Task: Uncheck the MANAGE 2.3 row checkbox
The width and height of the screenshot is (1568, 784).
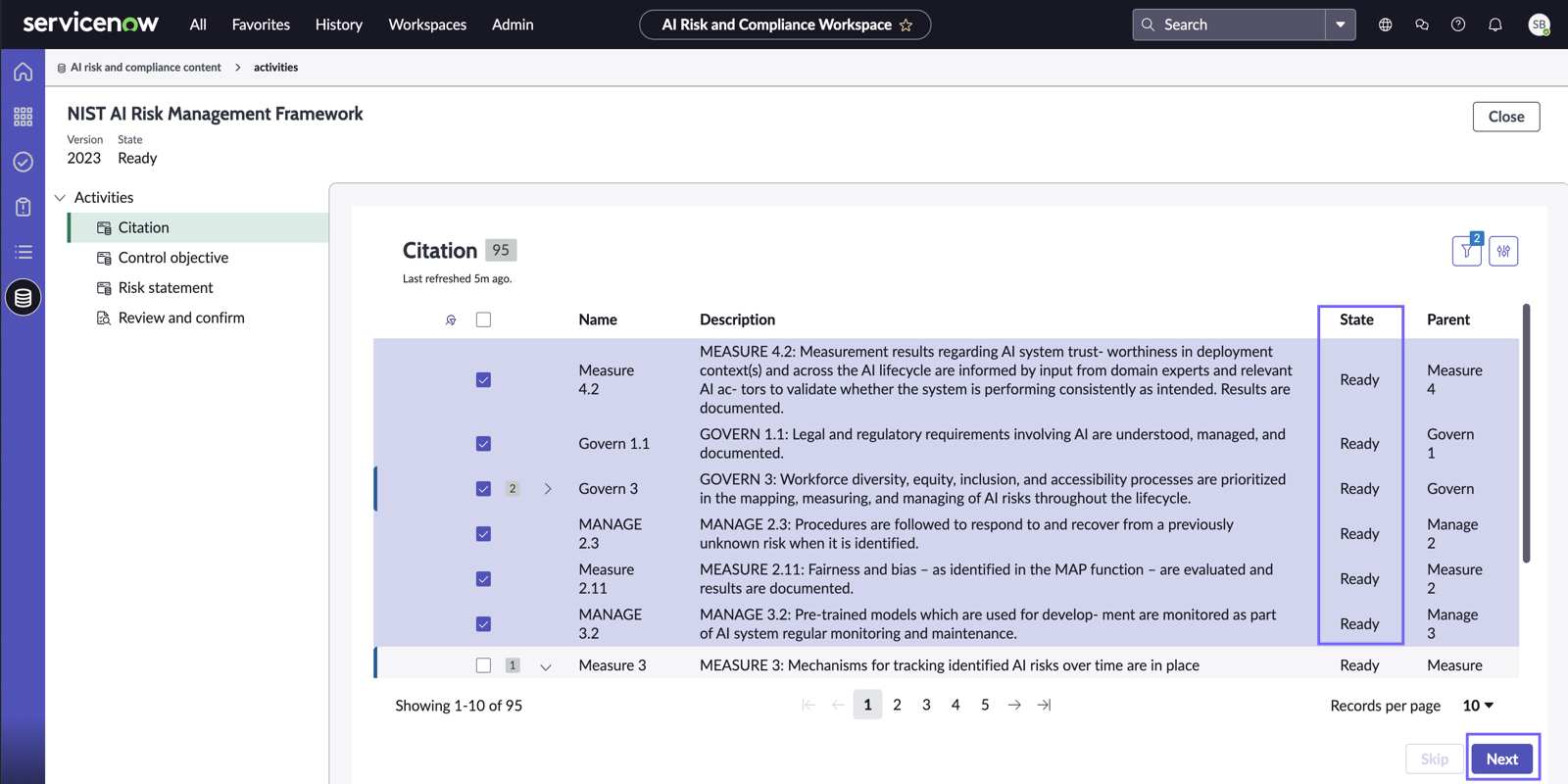Action: click(483, 533)
